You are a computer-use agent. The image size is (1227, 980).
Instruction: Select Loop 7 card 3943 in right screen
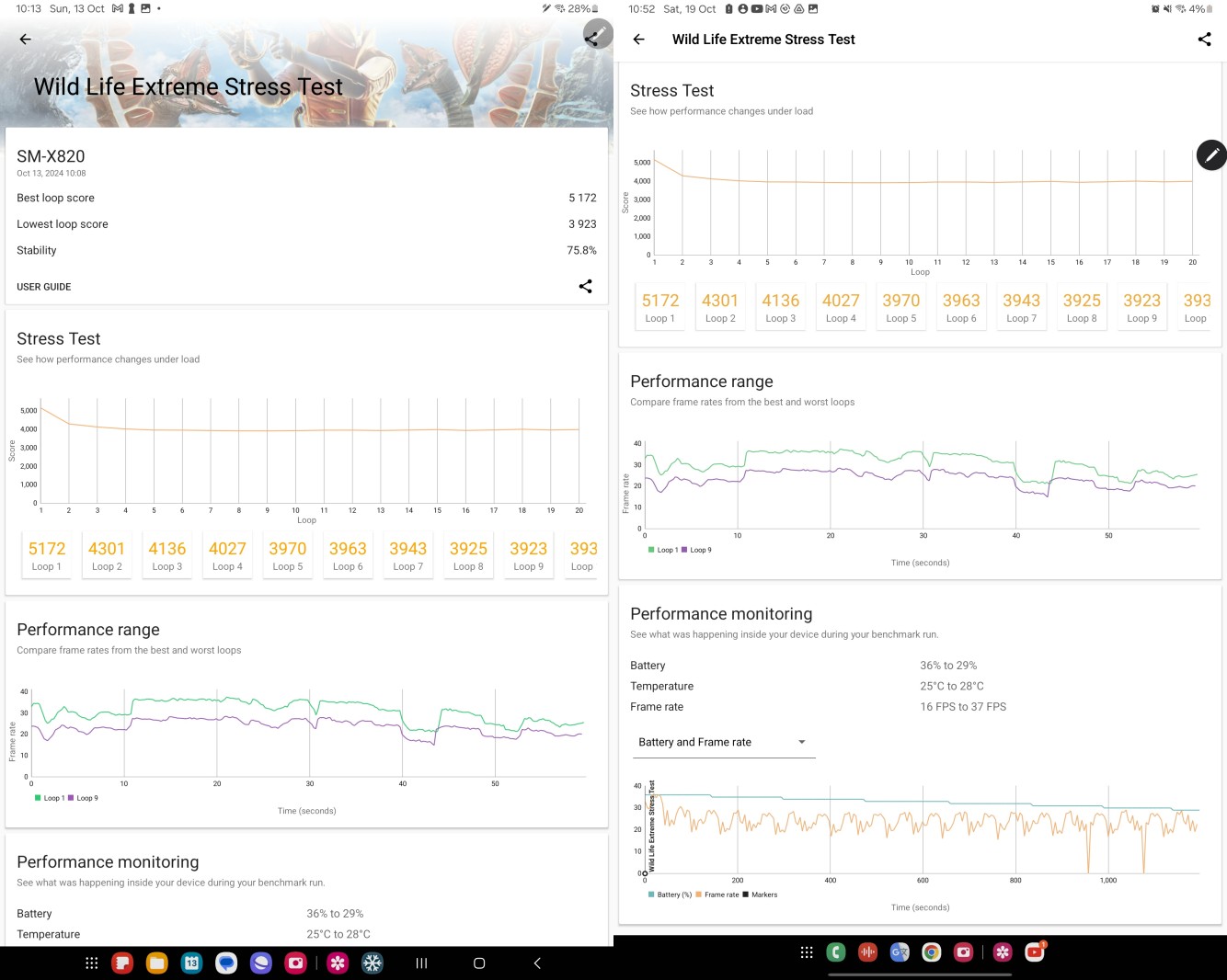(1022, 307)
